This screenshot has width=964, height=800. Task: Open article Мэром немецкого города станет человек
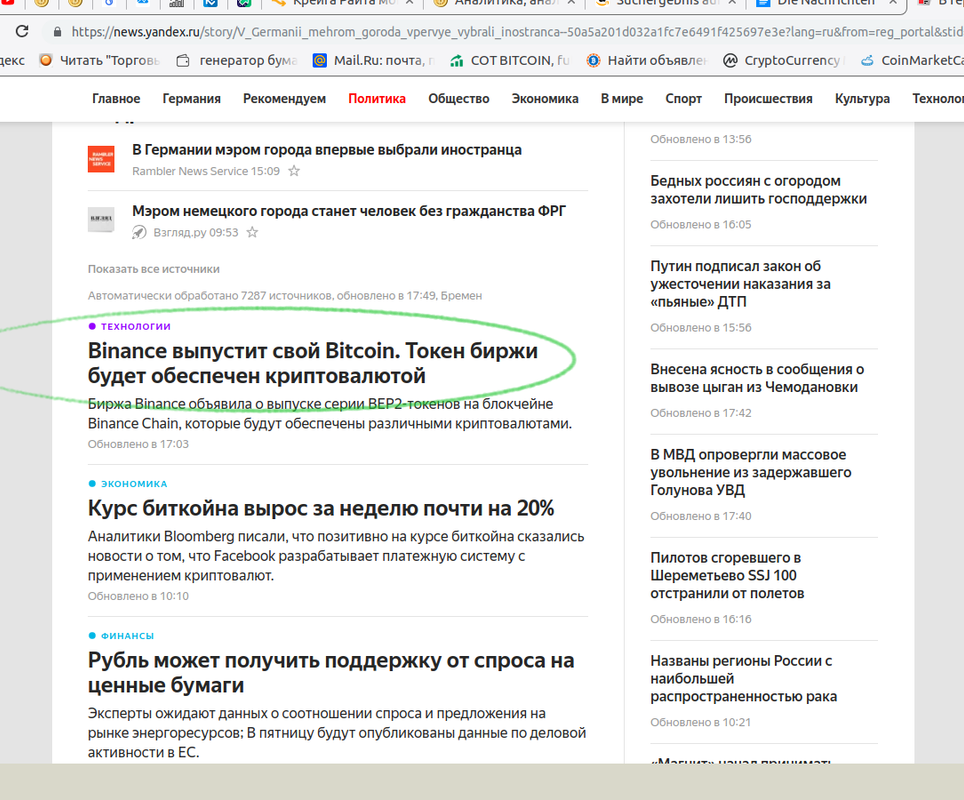coord(349,211)
